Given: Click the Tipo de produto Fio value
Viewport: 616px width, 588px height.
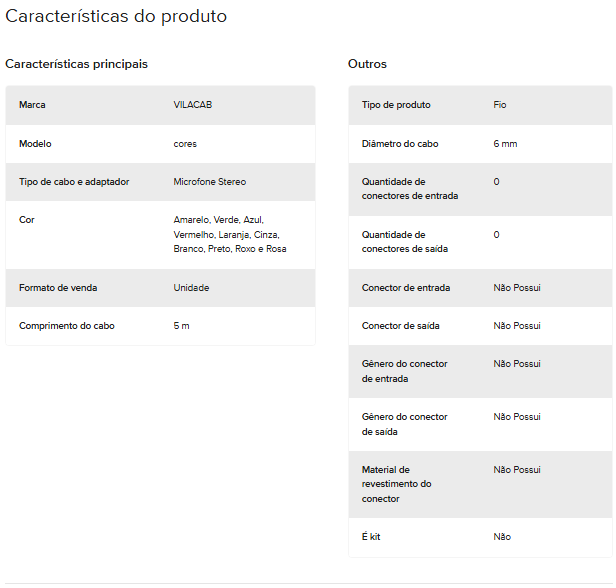Looking at the screenshot, I should coord(500,105).
